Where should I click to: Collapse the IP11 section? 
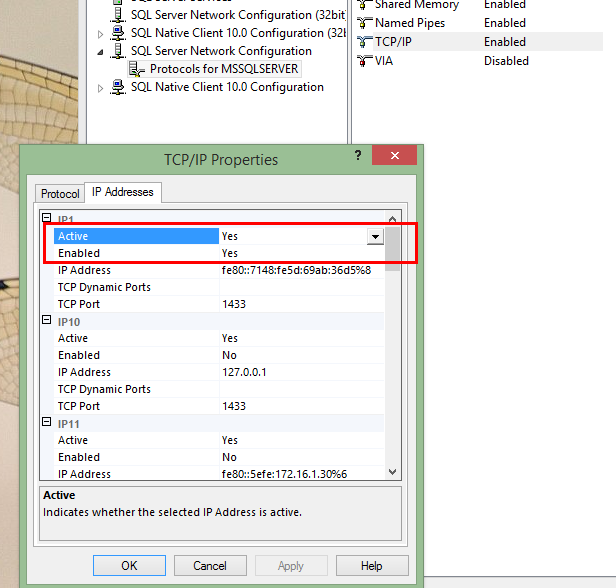click(46, 423)
